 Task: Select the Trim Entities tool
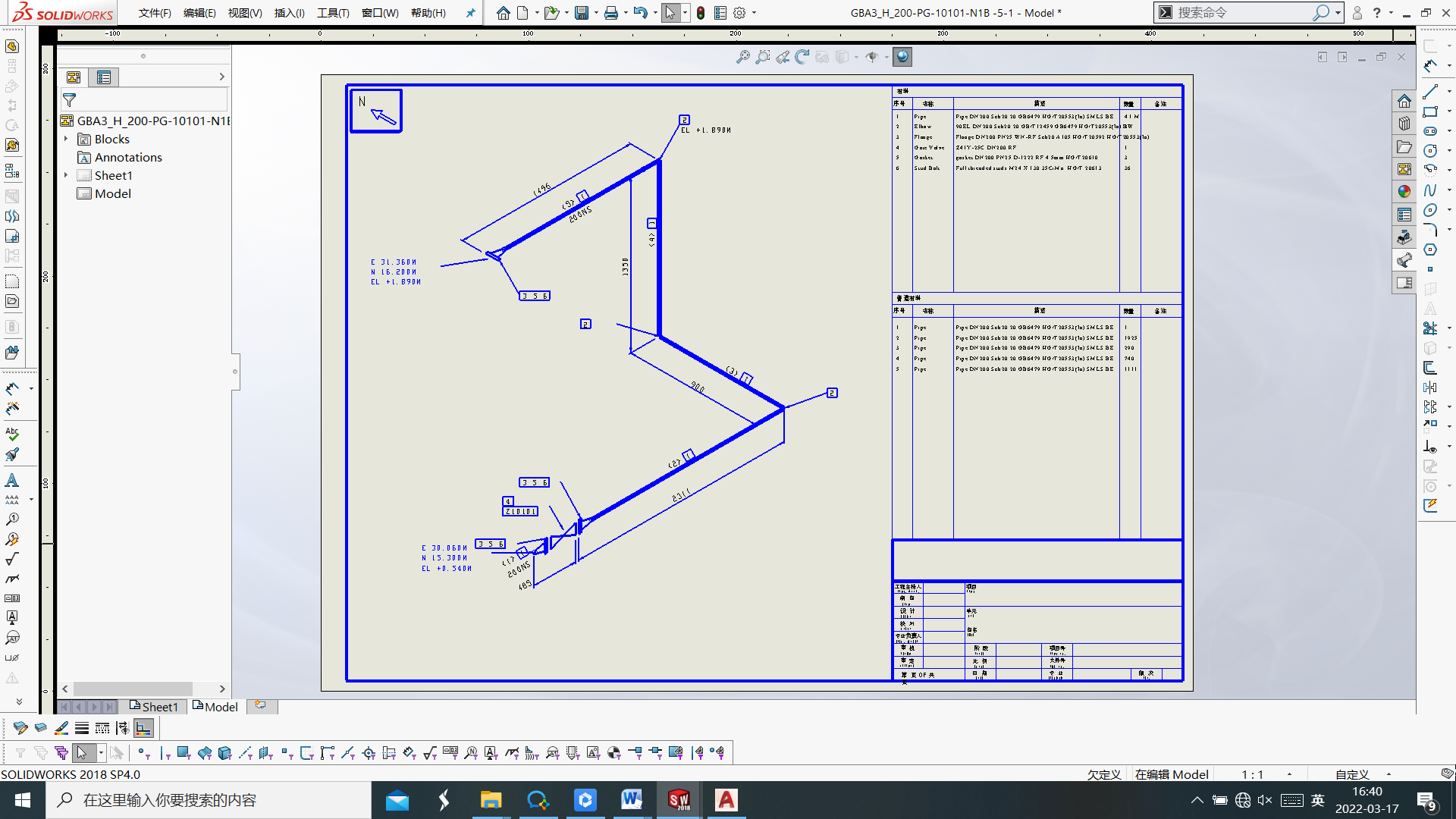[x=1430, y=328]
